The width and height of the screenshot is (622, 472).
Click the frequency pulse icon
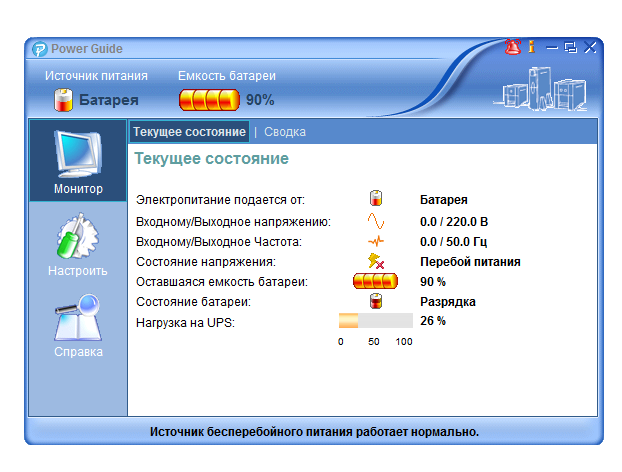(x=376, y=241)
